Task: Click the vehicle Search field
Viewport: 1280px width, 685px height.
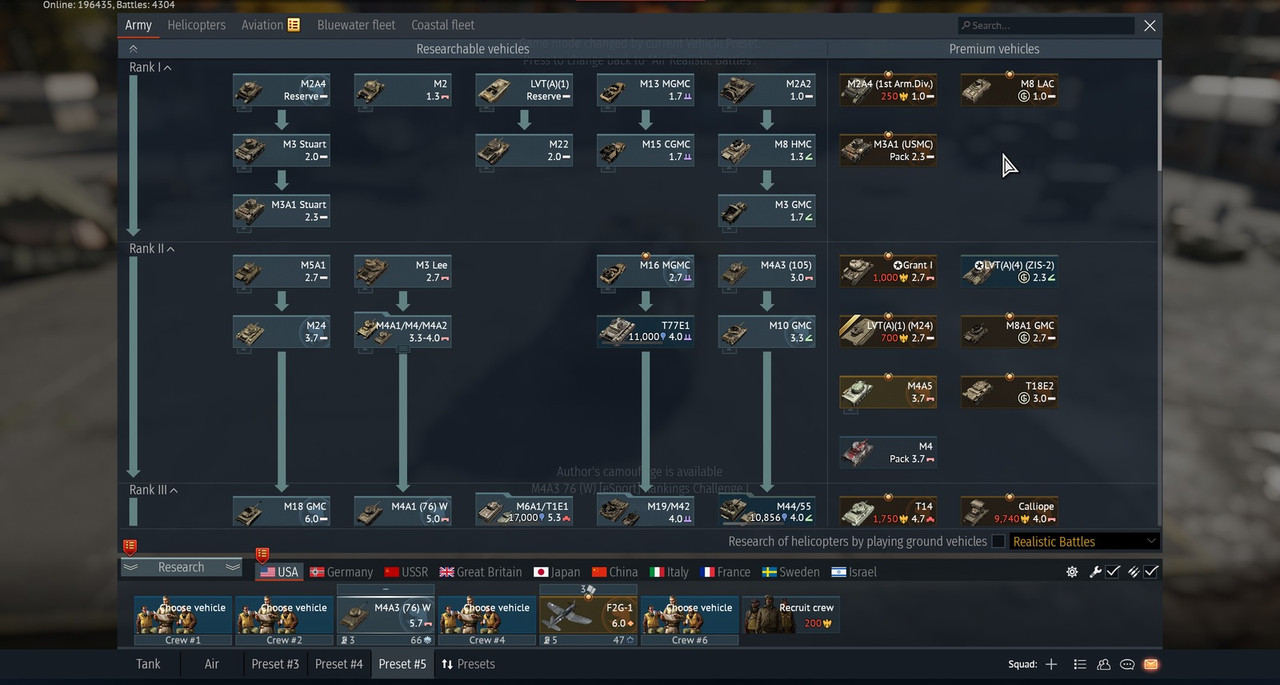Action: 1046,25
